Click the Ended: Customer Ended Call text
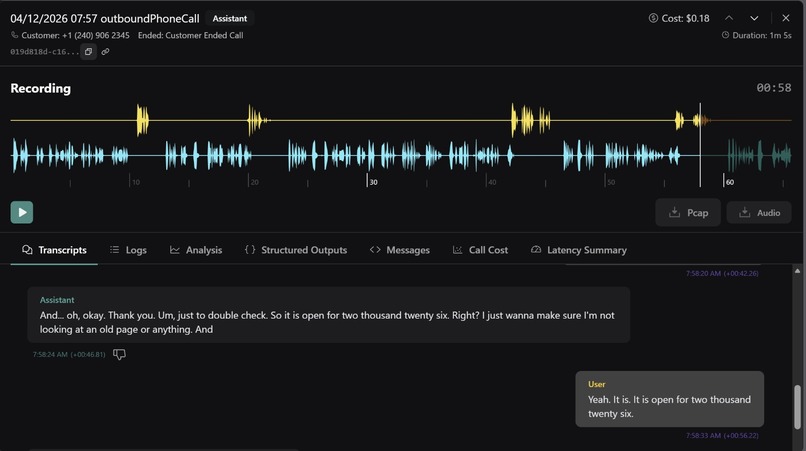The image size is (806, 451). click(191, 35)
